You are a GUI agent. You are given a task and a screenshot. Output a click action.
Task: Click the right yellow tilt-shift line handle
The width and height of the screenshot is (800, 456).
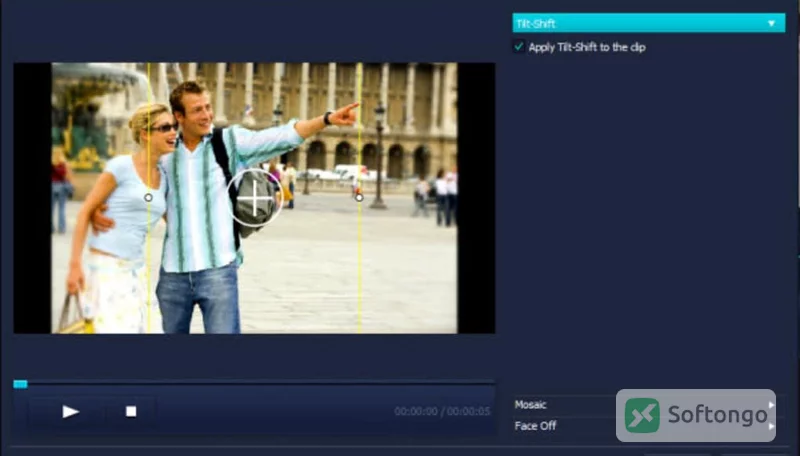pos(359,197)
